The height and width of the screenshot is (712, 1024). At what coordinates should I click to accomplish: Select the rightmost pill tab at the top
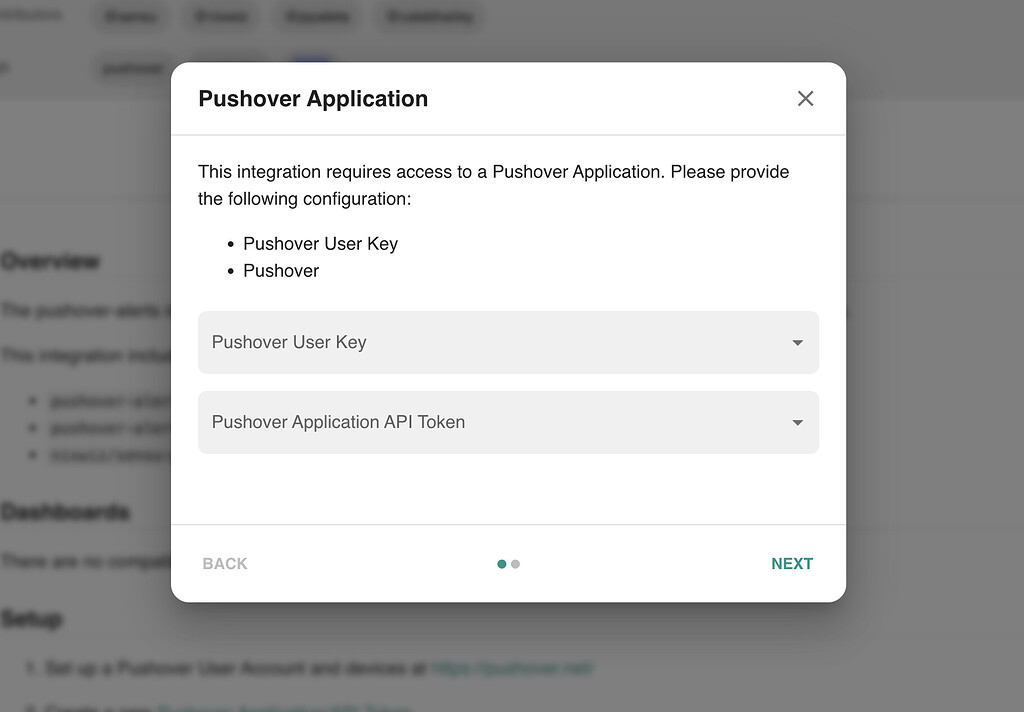click(x=428, y=16)
